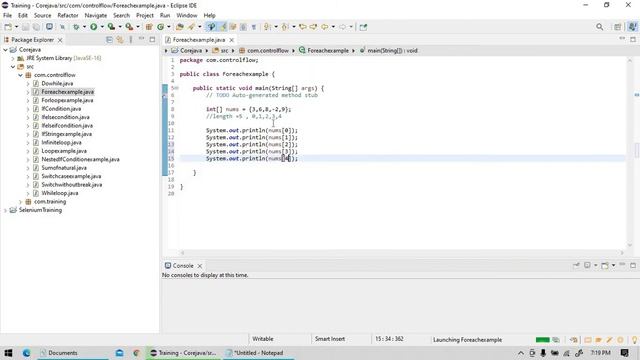The width and height of the screenshot is (640, 360).
Task: Click the External Tools run icon
Action: coord(129,27)
